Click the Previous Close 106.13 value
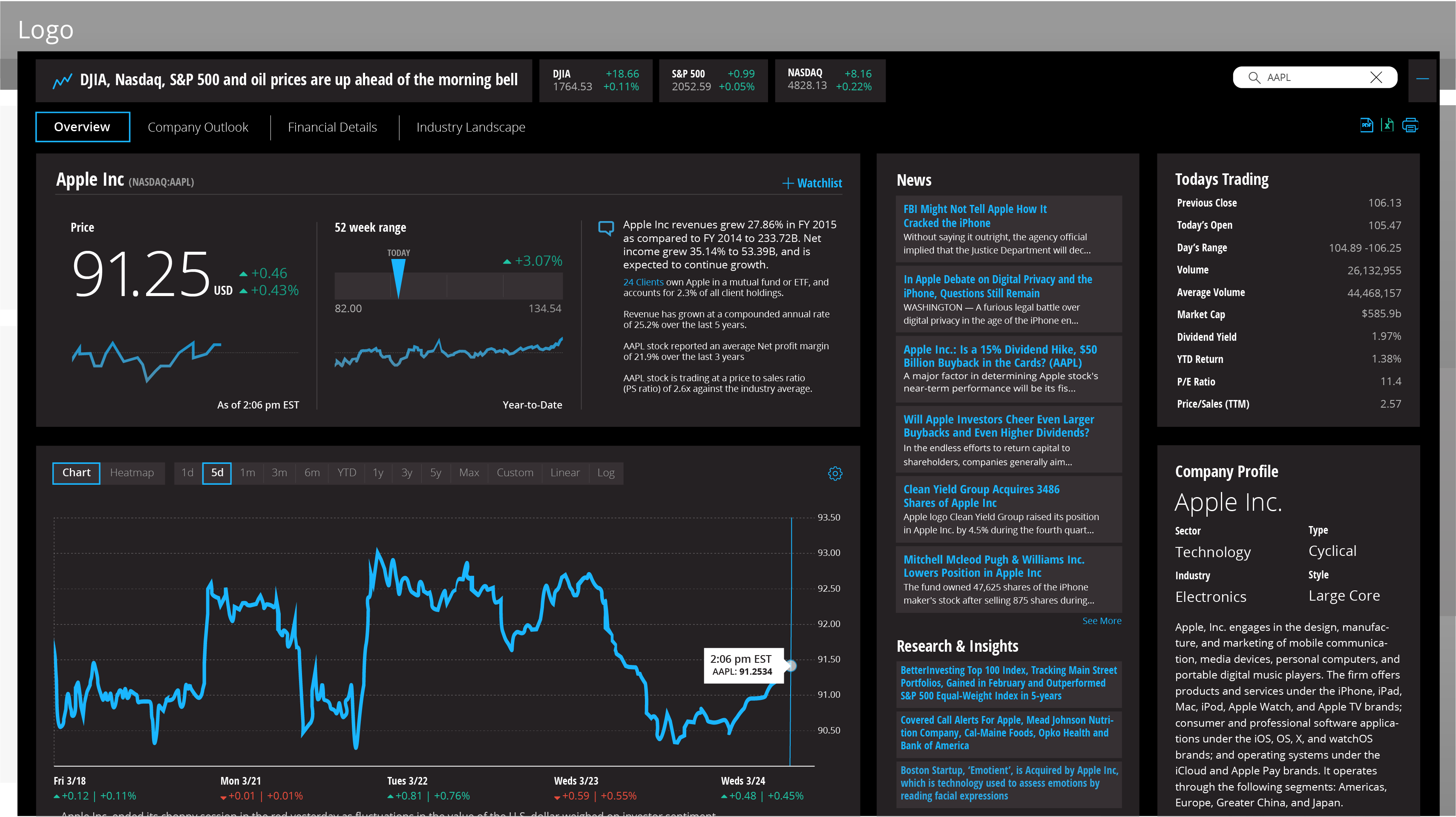Screen dimensions: 1456x817 point(1384,203)
